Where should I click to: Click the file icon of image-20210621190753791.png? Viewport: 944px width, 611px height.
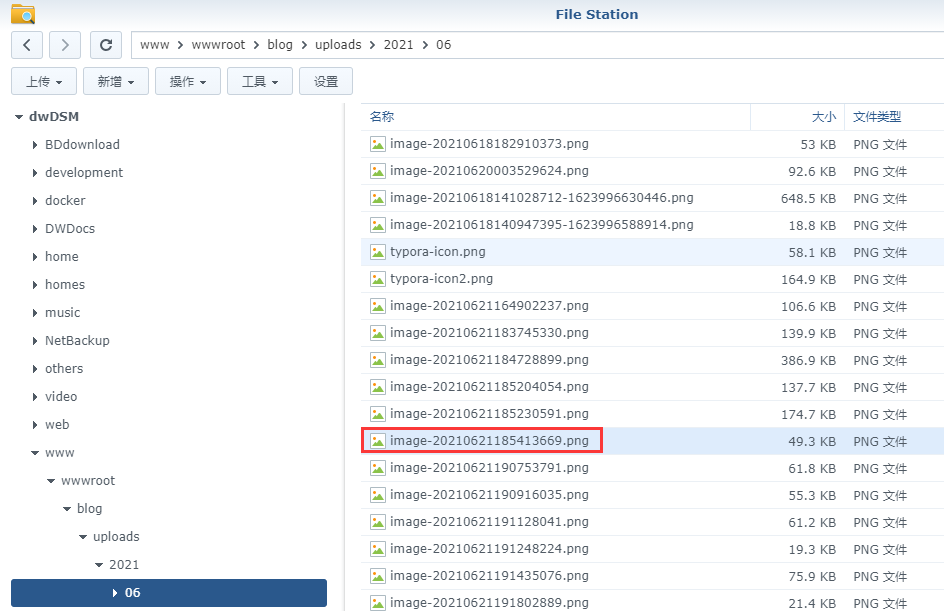pyautogui.click(x=377, y=468)
